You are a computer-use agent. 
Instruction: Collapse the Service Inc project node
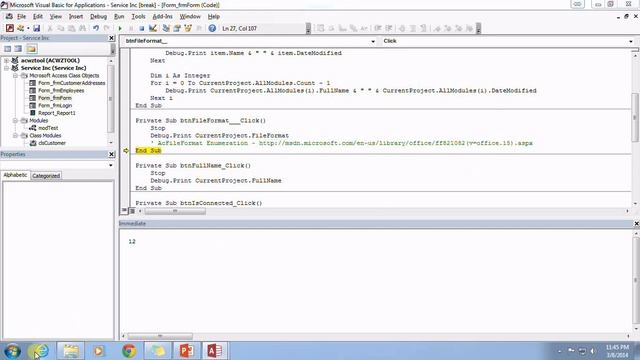click(x=7, y=68)
